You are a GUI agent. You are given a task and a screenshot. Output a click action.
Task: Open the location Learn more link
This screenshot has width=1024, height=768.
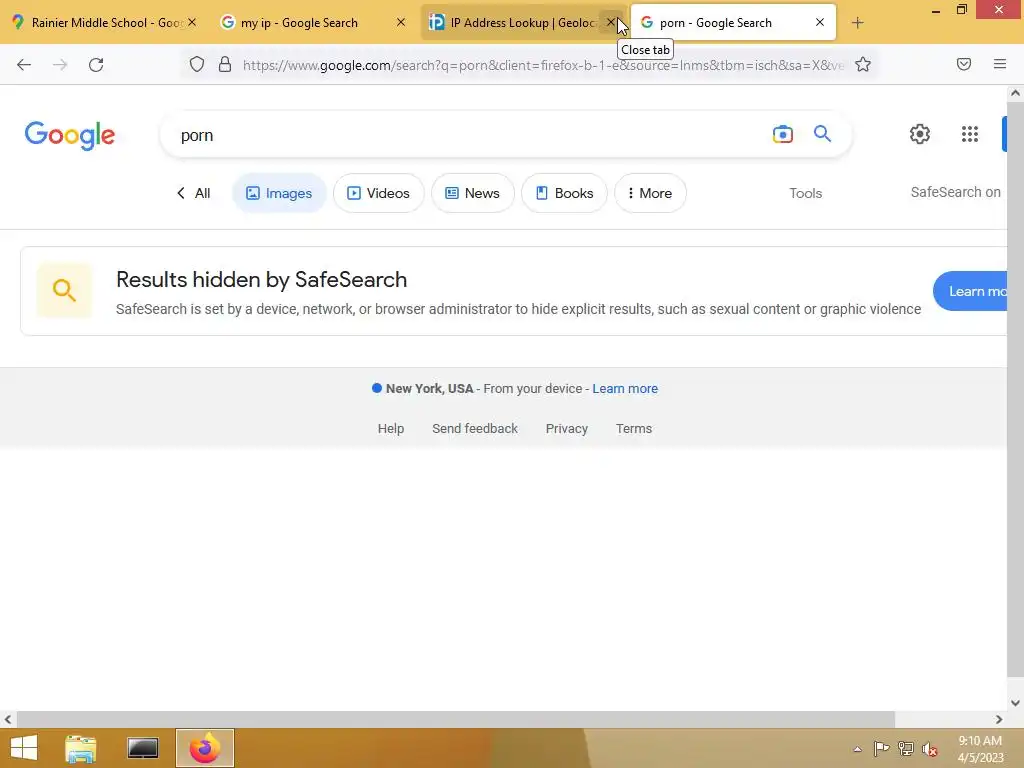(x=625, y=389)
